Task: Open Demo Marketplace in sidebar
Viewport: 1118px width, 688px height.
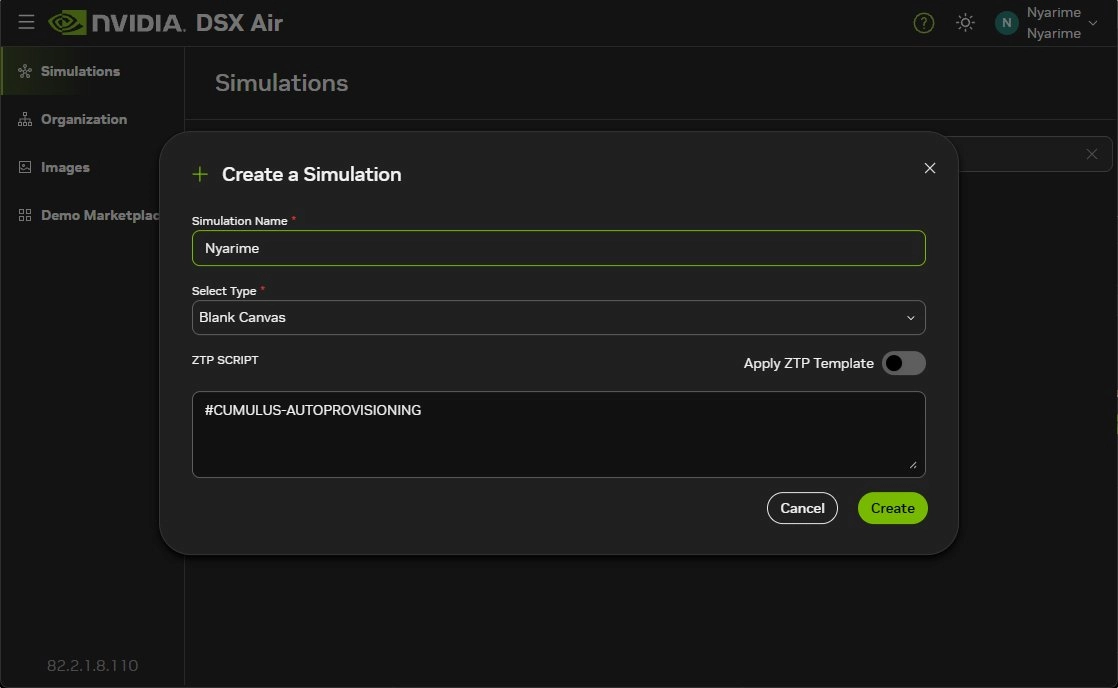Action: coord(89,215)
